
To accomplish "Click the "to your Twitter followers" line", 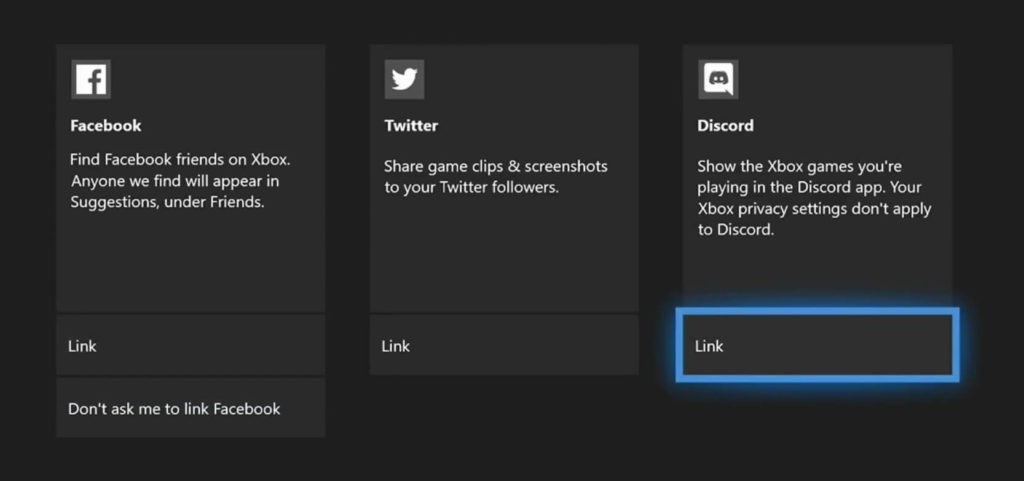I will click(x=472, y=189).
